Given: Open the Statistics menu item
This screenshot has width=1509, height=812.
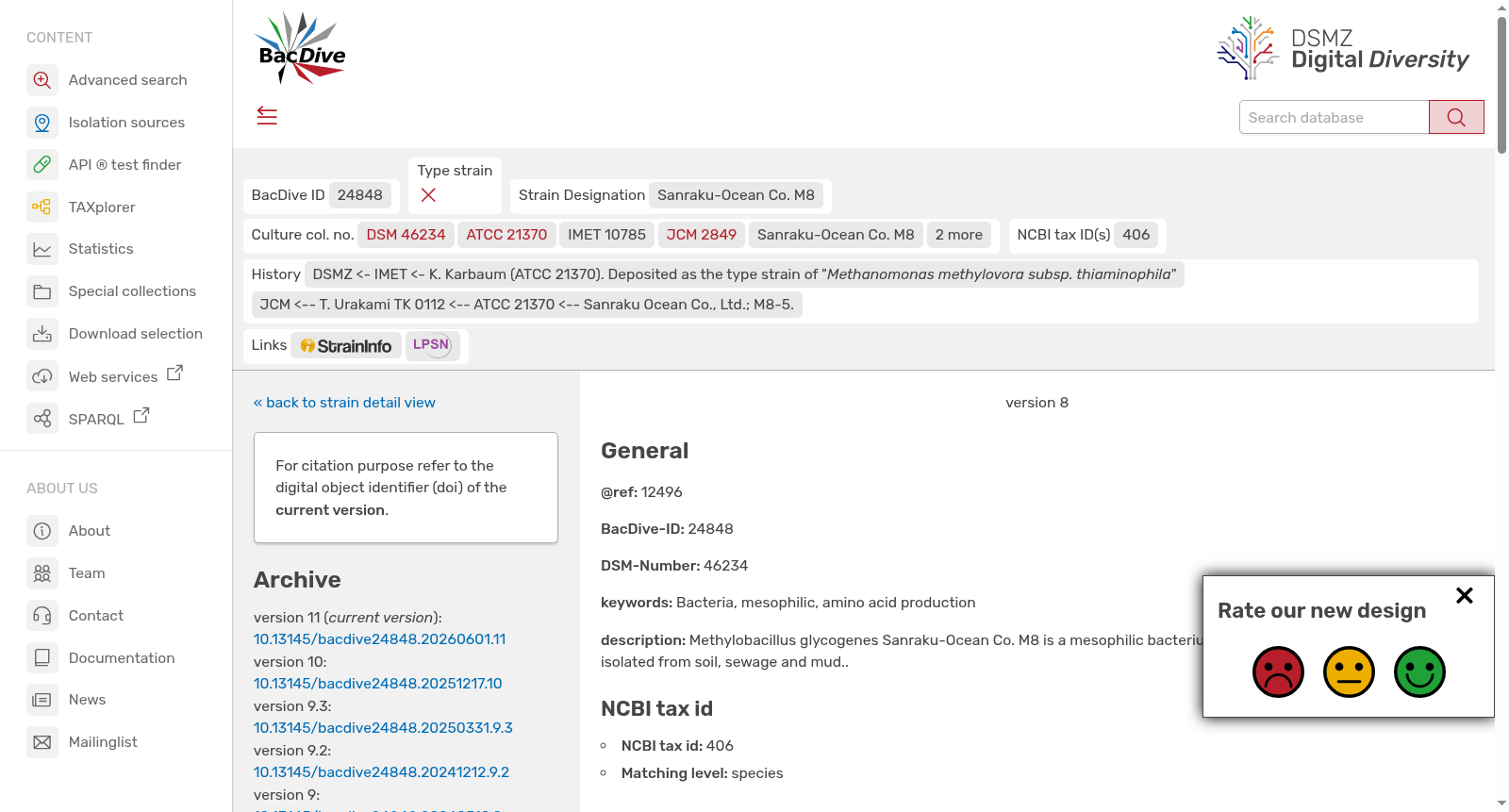Looking at the screenshot, I should click(x=101, y=249).
